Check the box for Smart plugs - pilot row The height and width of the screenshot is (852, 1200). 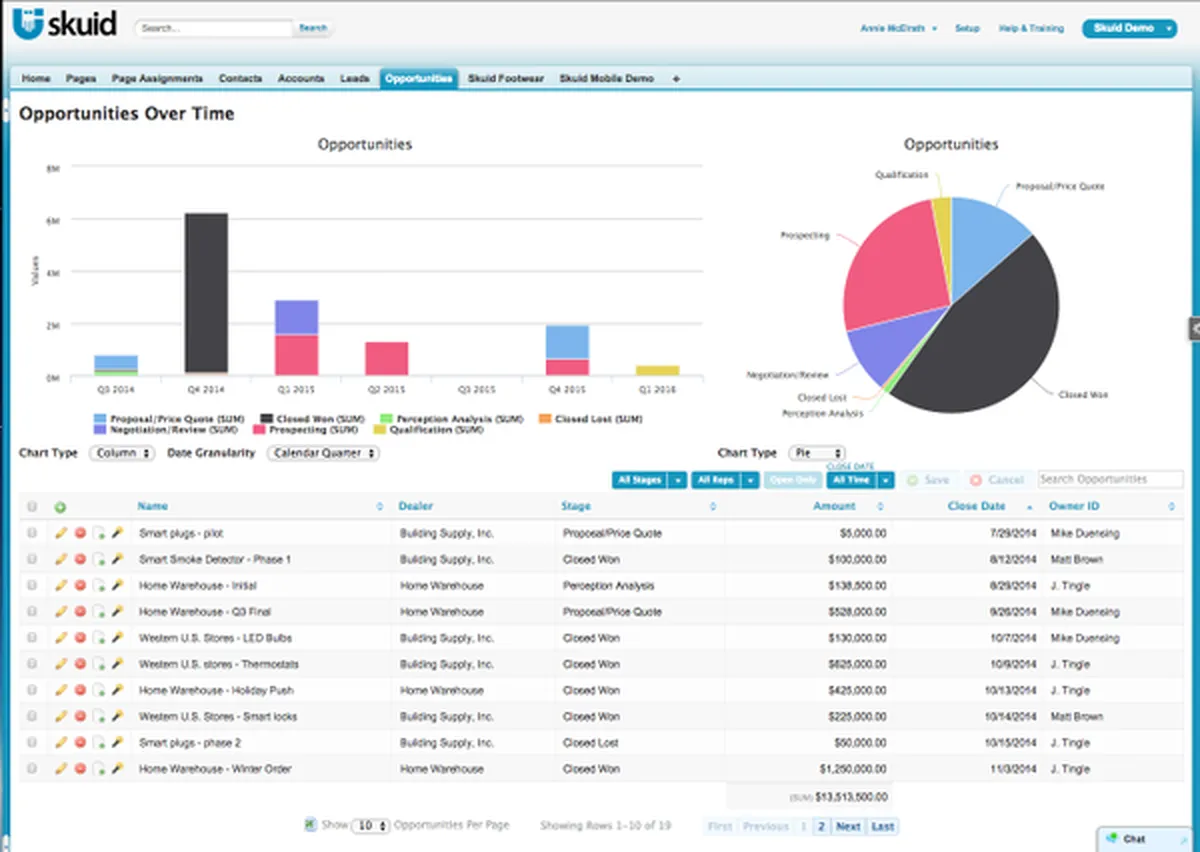point(32,533)
